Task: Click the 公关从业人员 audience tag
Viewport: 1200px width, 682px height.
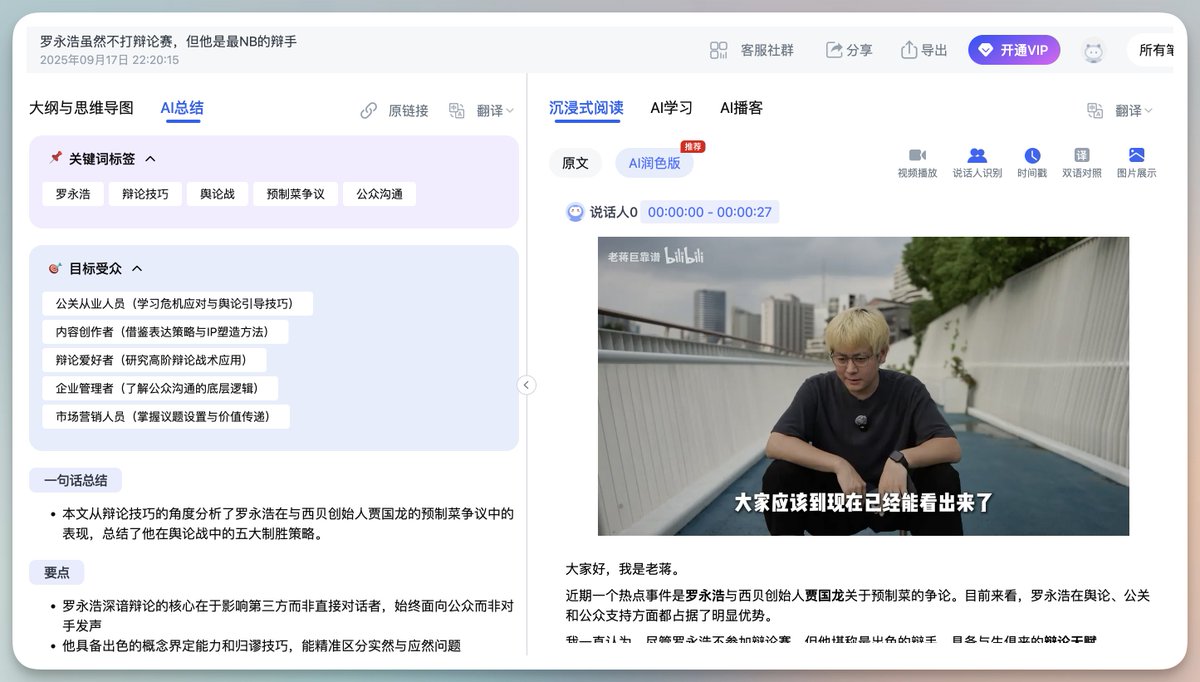Action: click(177, 304)
